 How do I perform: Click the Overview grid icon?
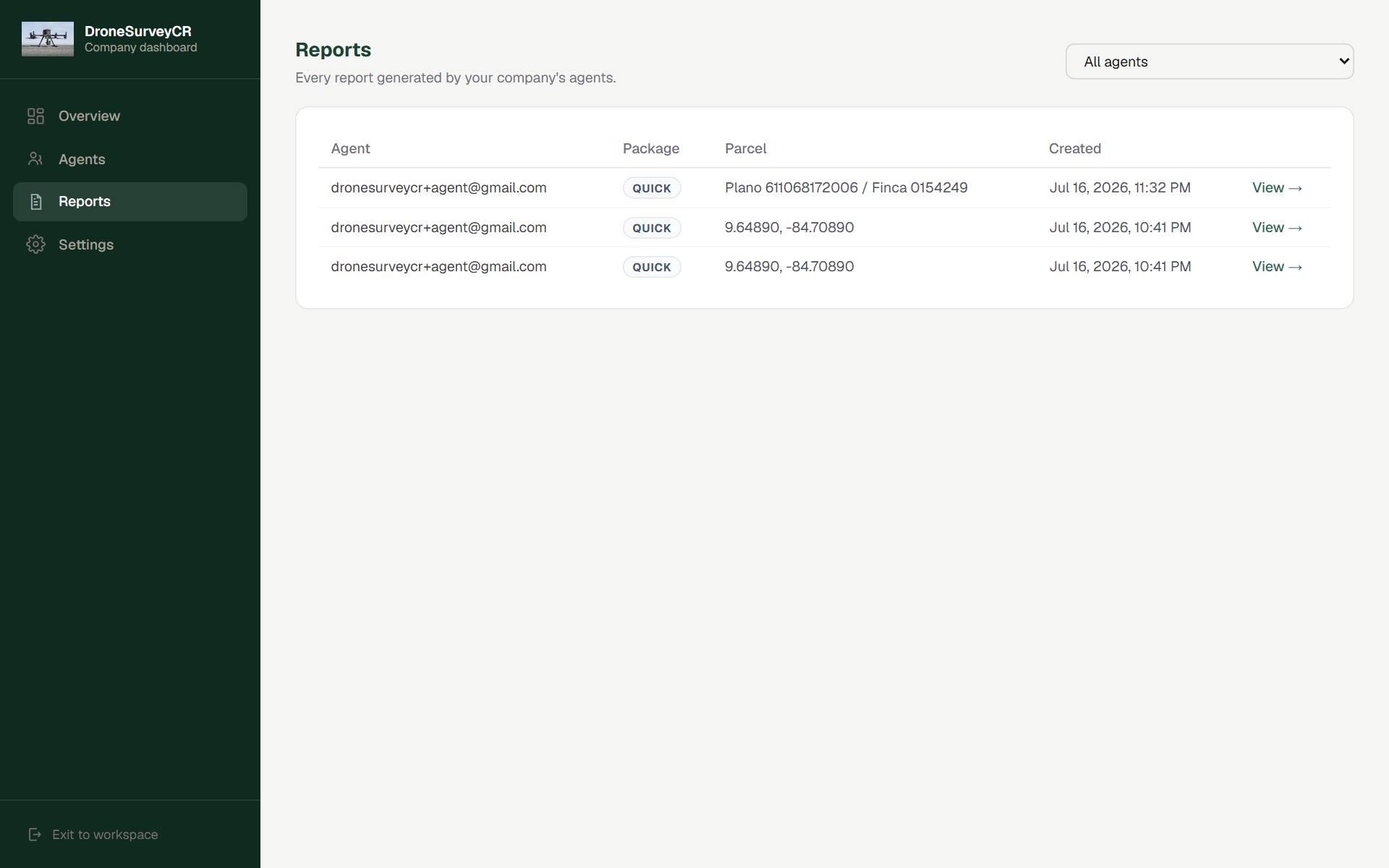tap(35, 116)
